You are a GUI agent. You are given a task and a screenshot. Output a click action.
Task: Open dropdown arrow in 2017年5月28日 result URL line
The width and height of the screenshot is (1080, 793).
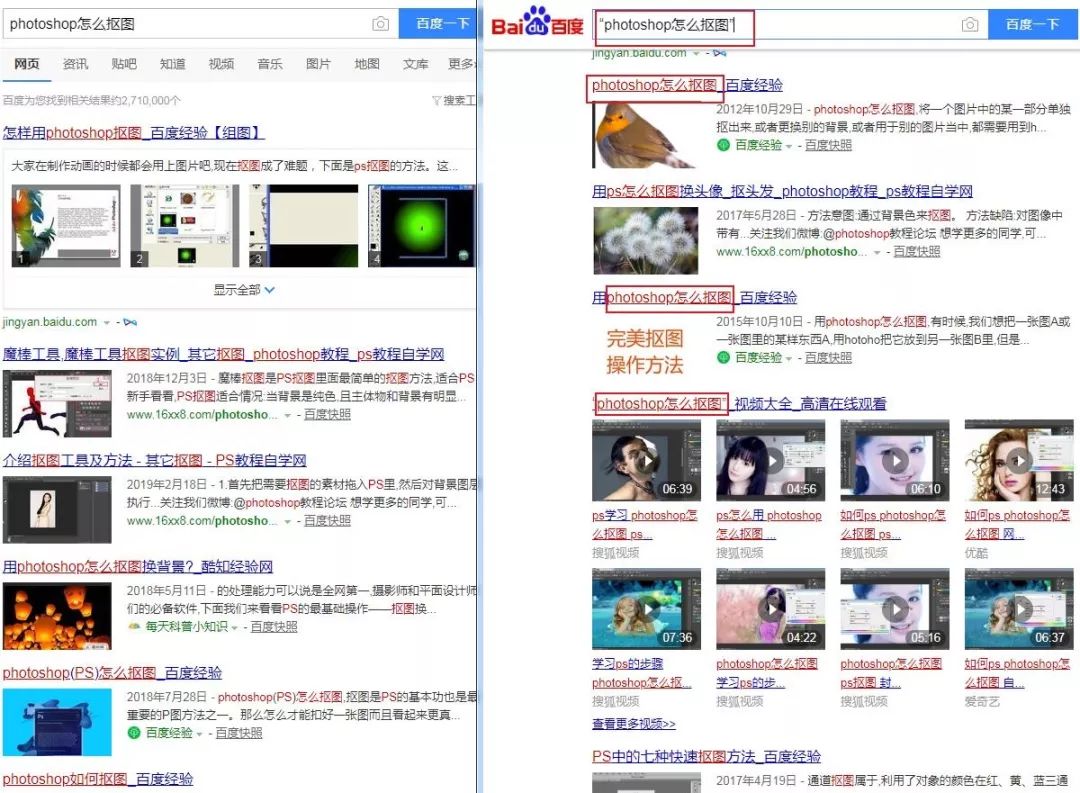[x=877, y=252]
